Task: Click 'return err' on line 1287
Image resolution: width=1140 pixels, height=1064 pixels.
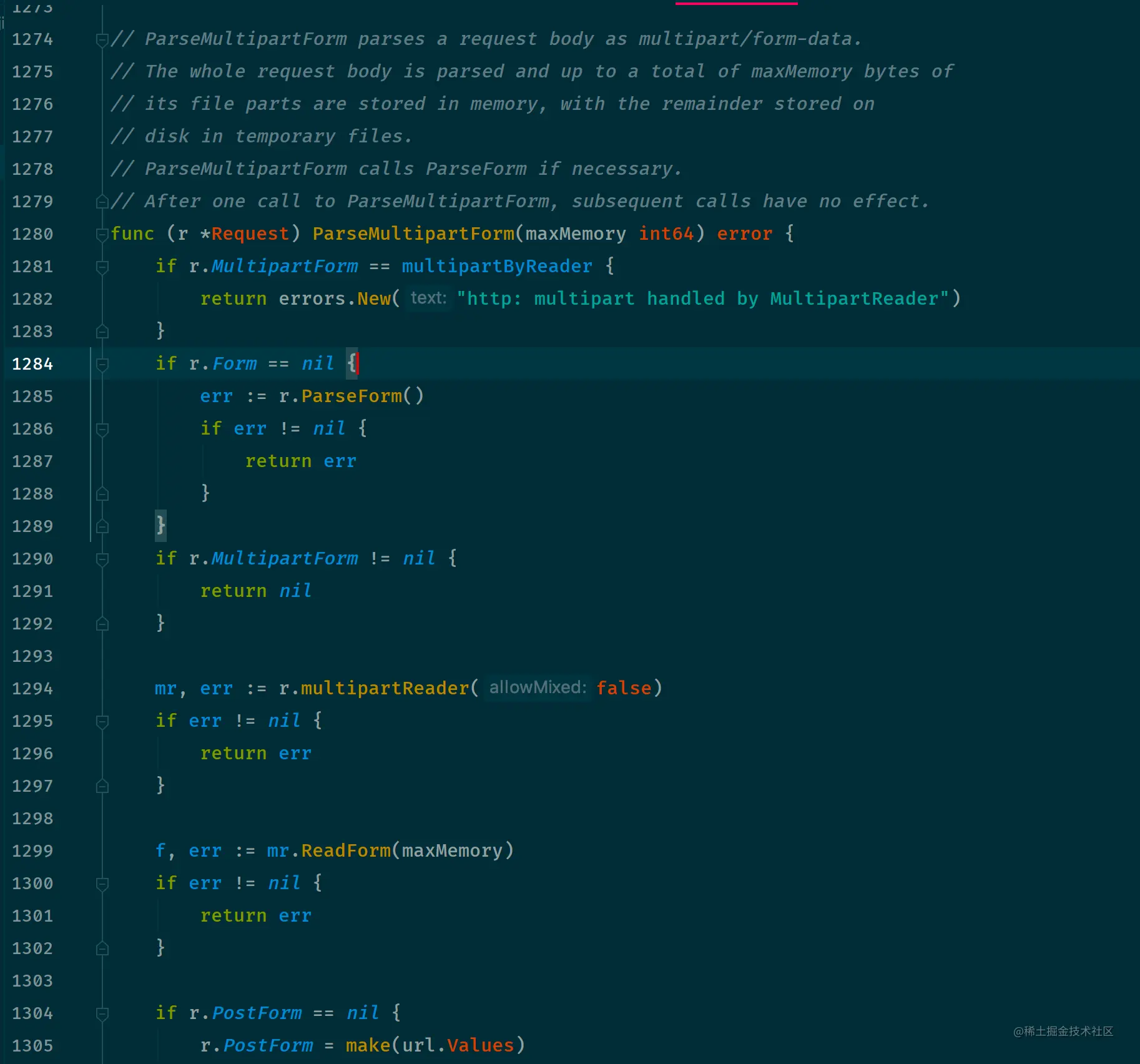Action: tap(301, 461)
